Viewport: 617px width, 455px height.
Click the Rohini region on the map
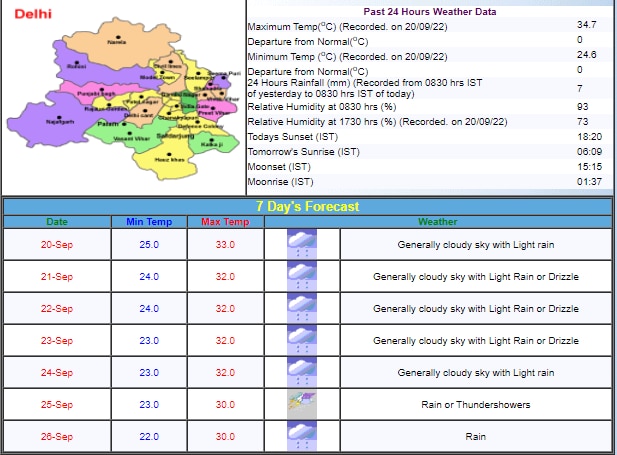[x=75, y=64]
